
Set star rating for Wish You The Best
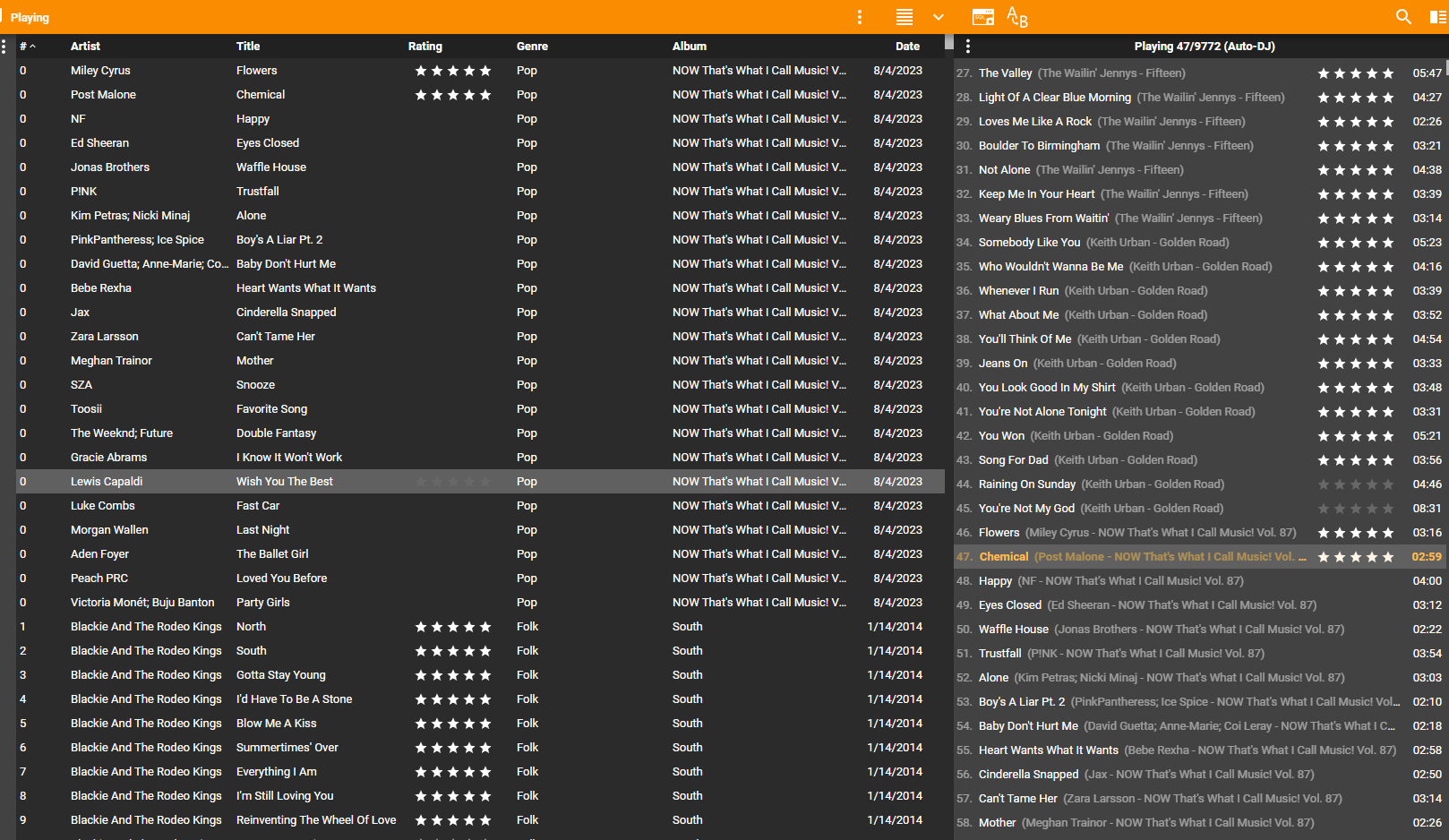click(452, 482)
